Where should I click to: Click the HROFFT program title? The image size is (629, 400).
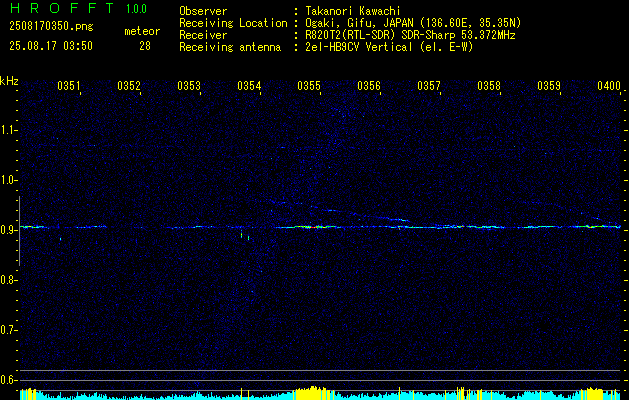[x=63, y=8]
